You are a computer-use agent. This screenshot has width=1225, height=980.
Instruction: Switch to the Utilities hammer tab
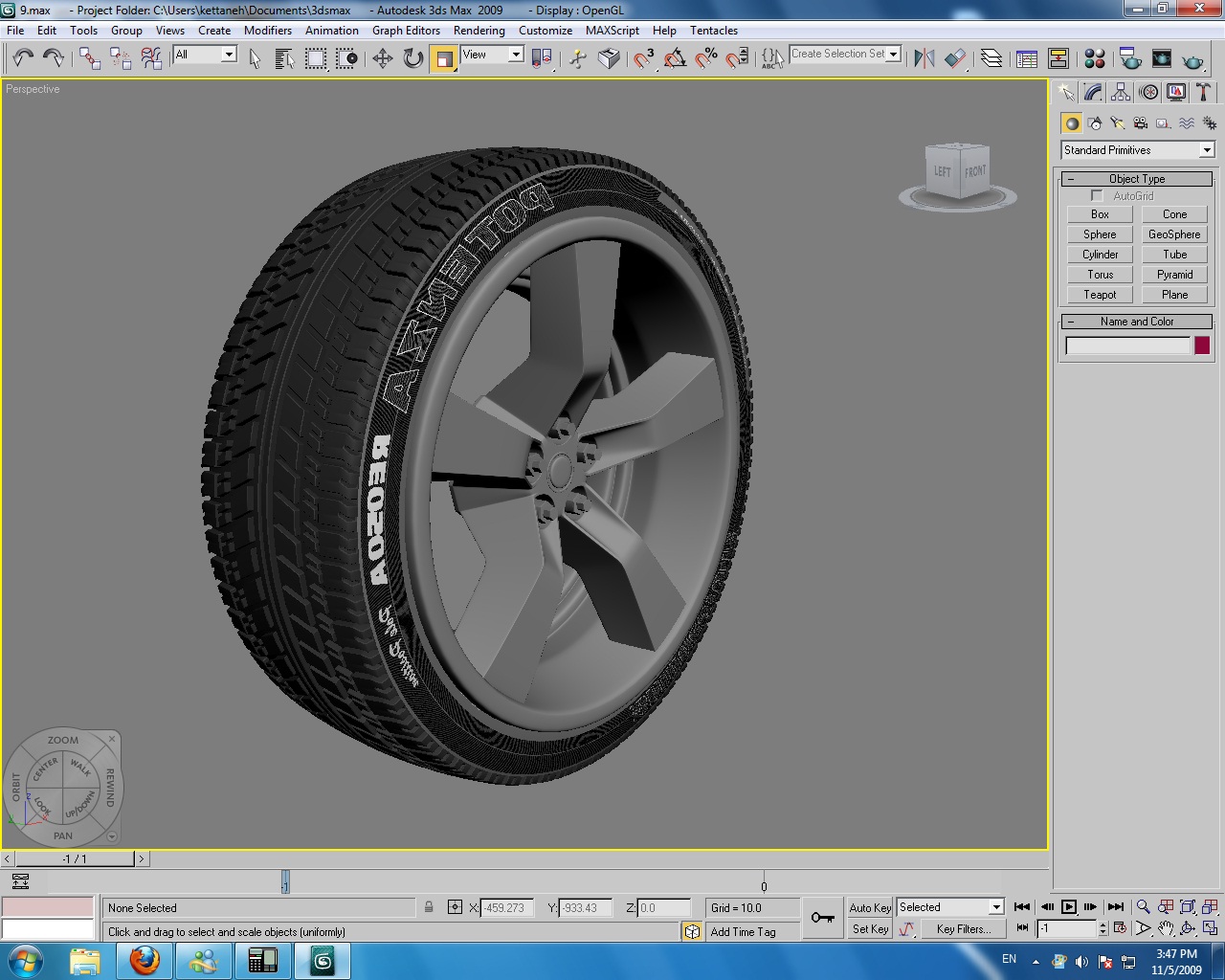coord(1204,92)
